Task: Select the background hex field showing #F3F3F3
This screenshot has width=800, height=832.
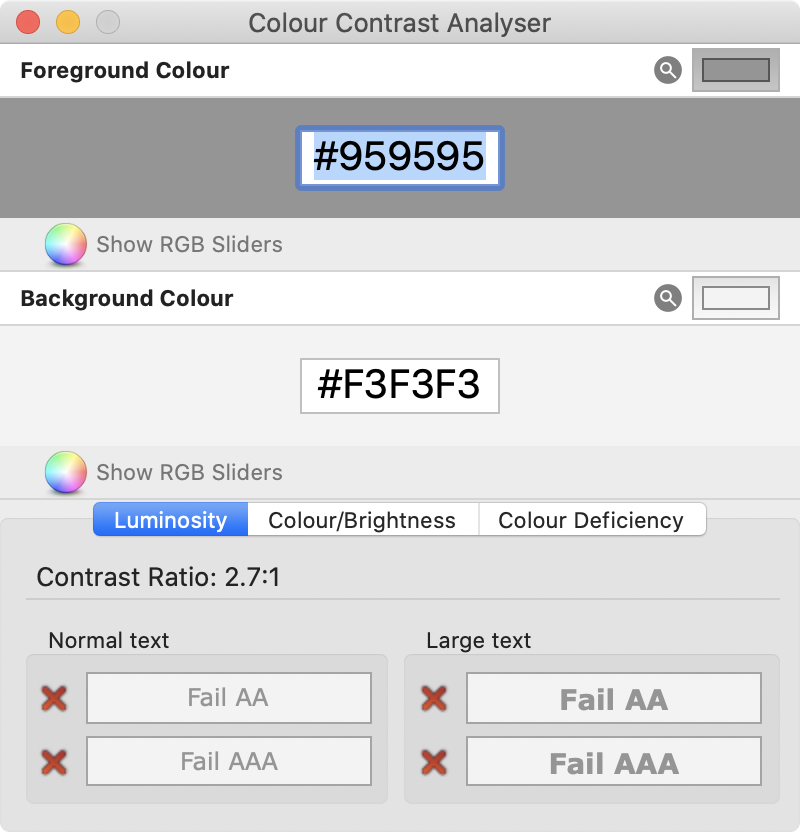Action: click(x=399, y=386)
